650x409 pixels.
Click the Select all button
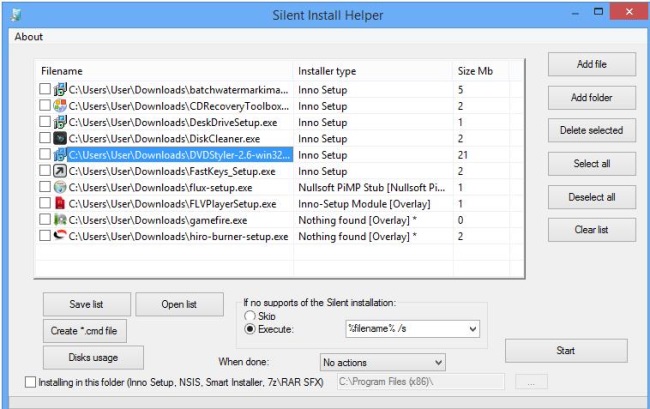tap(592, 164)
